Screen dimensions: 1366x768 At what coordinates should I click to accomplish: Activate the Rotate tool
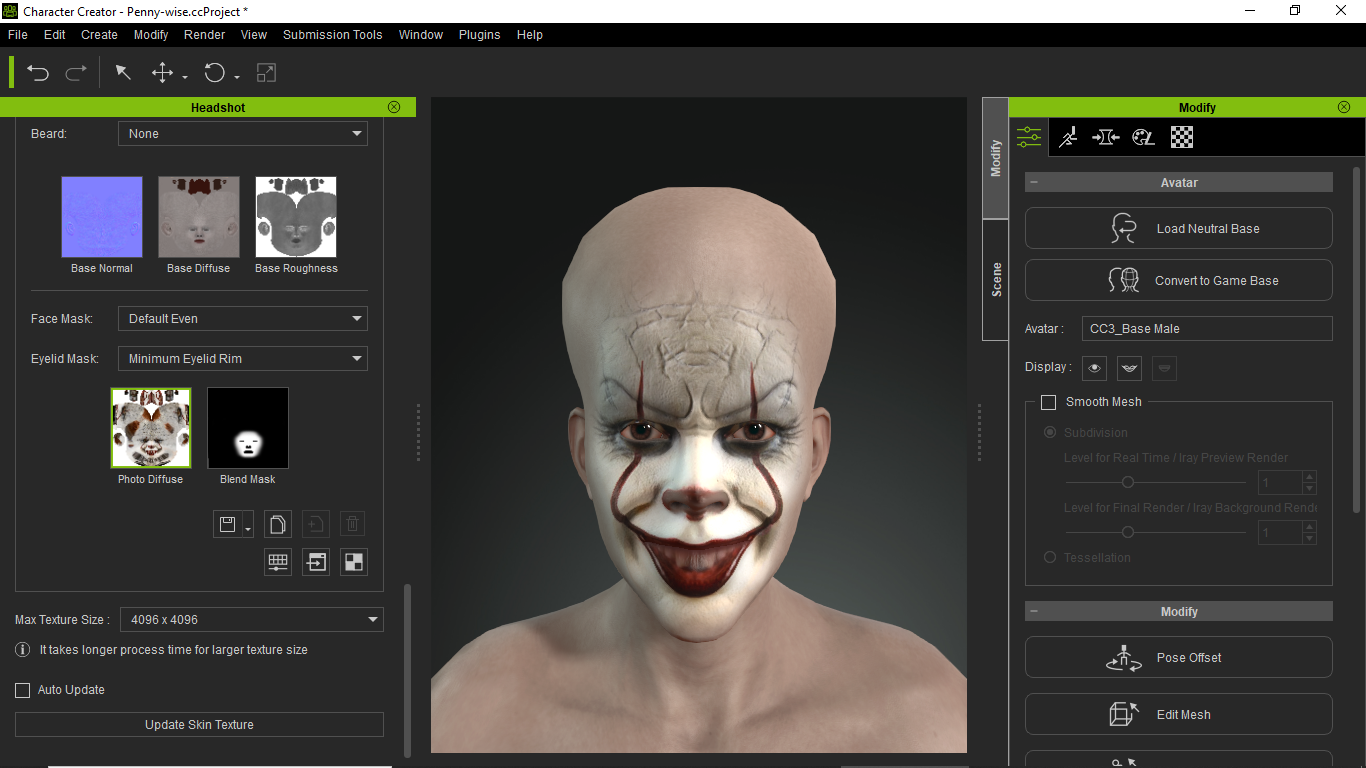215,73
